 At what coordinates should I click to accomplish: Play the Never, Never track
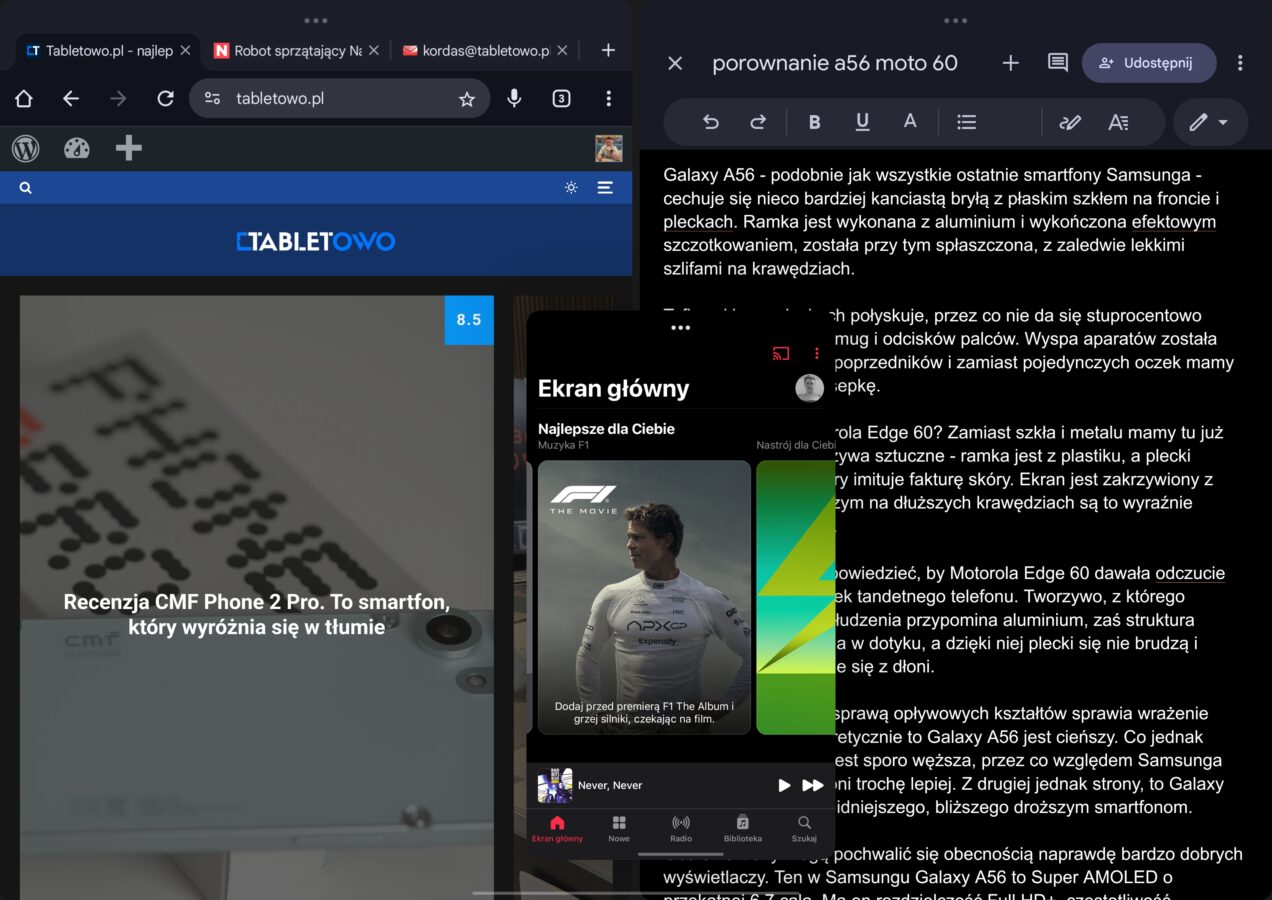784,785
